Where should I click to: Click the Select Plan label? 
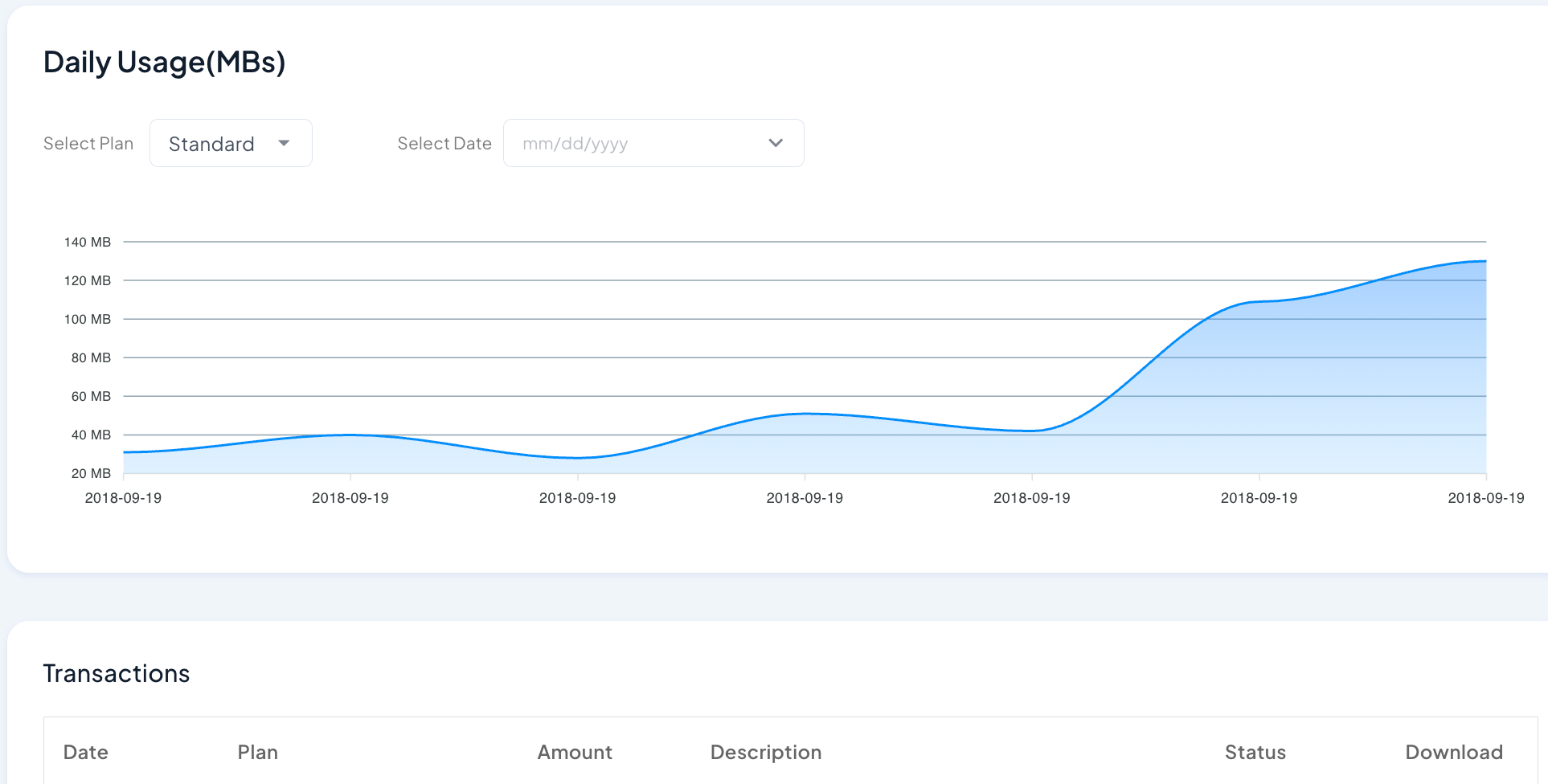click(x=88, y=144)
